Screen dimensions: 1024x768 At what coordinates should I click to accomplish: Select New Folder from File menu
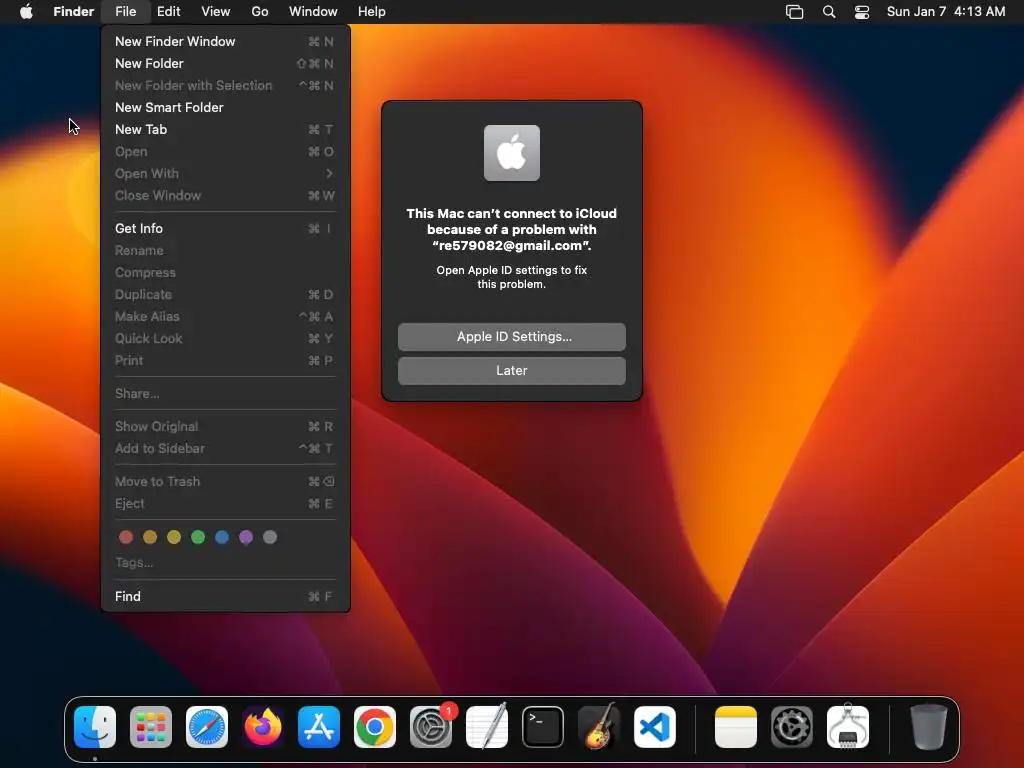(225, 63)
